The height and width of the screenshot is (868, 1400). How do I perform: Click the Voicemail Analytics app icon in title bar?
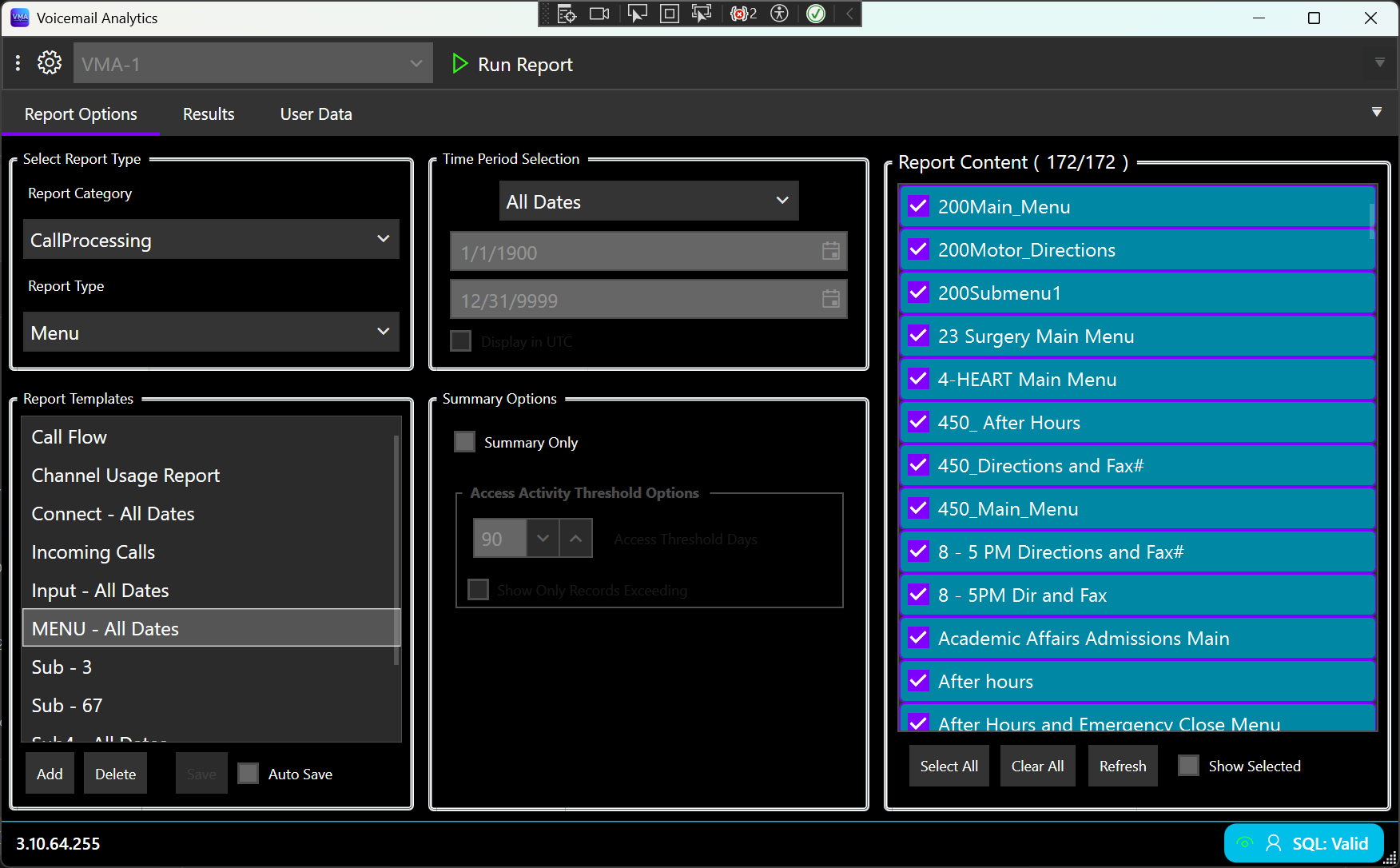(x=20, y=18)
